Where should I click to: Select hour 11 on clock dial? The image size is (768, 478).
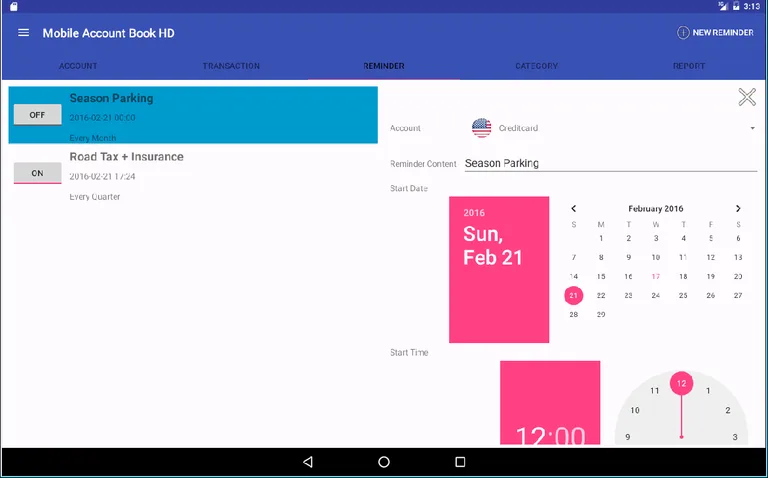point(654,391)
